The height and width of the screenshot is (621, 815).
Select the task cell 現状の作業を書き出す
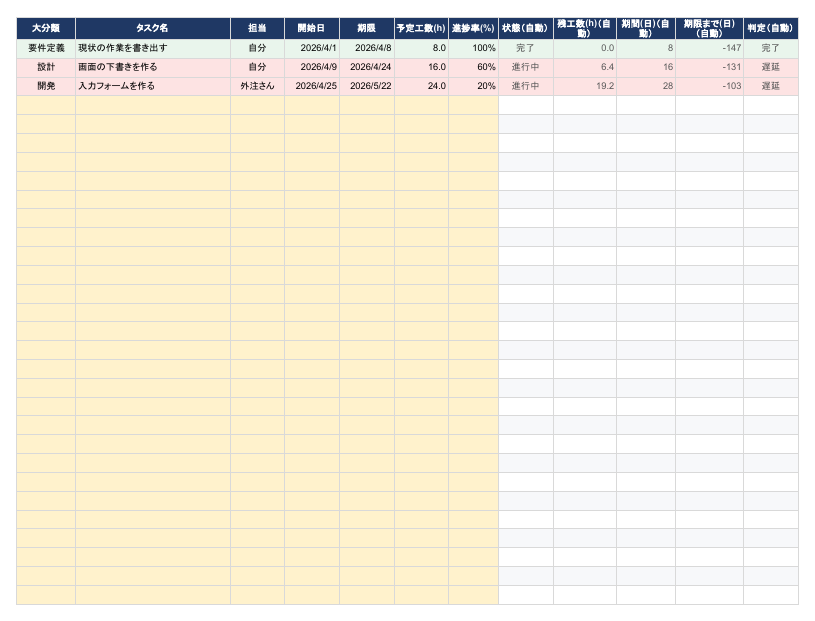pos(153,48)
